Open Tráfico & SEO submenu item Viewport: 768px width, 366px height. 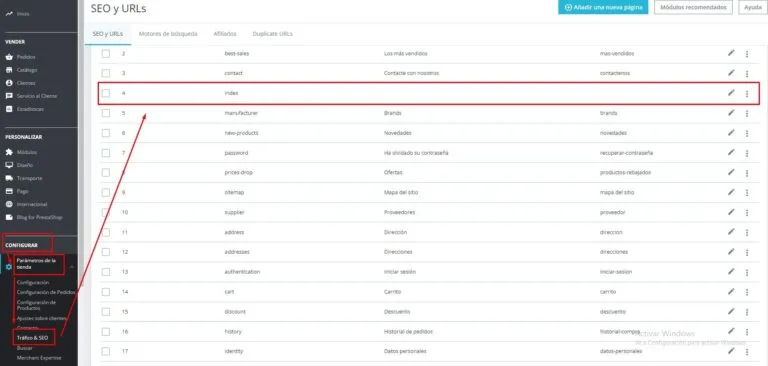coord(32,338)
